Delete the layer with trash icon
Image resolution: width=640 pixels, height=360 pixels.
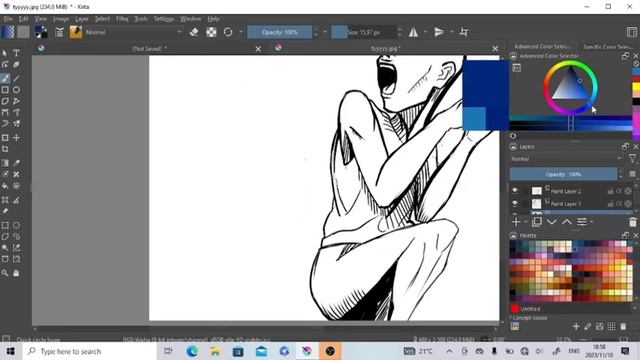click(x=633, y=222)
